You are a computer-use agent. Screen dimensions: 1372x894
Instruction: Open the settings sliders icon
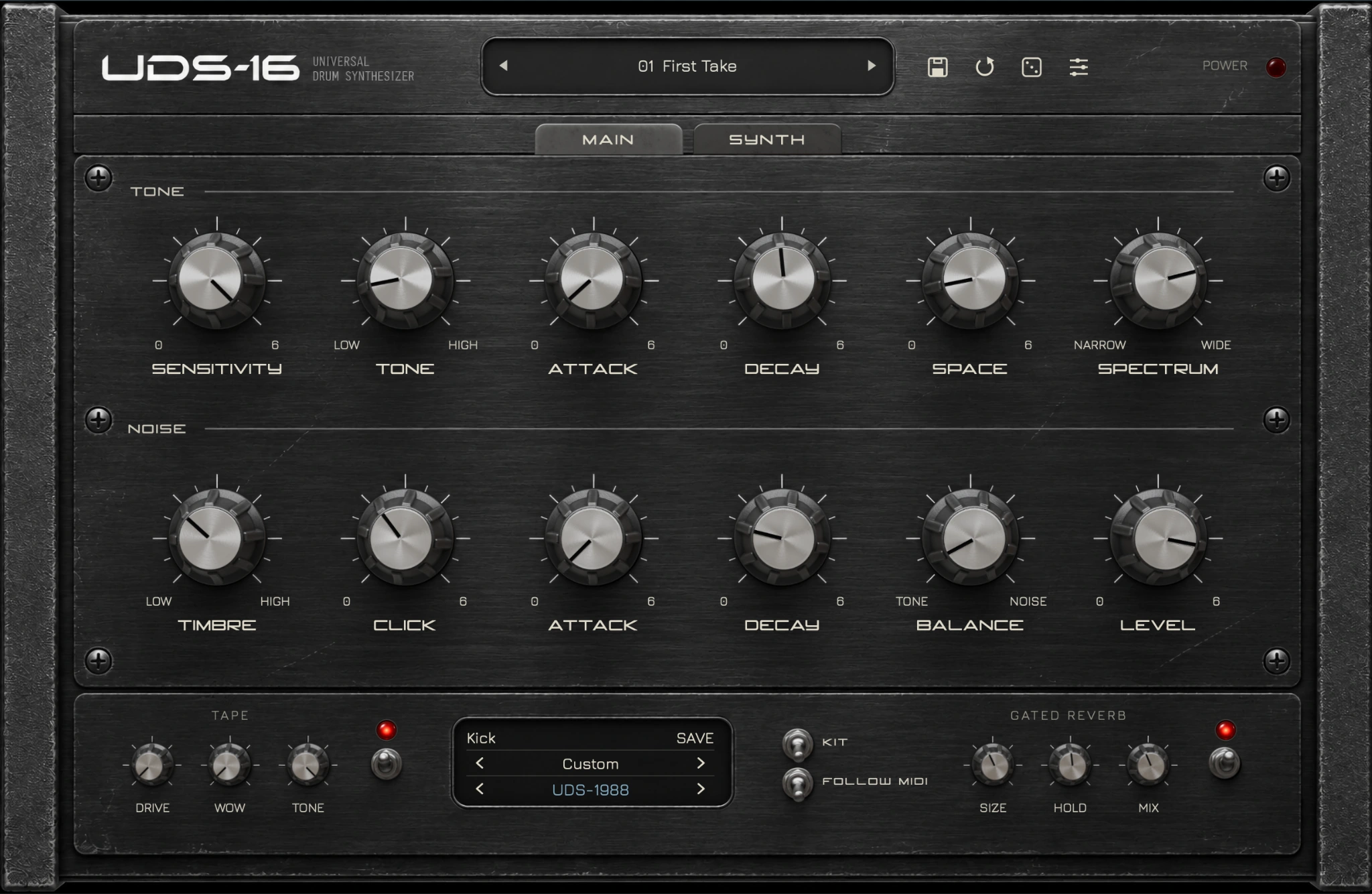pos(1078,67)
